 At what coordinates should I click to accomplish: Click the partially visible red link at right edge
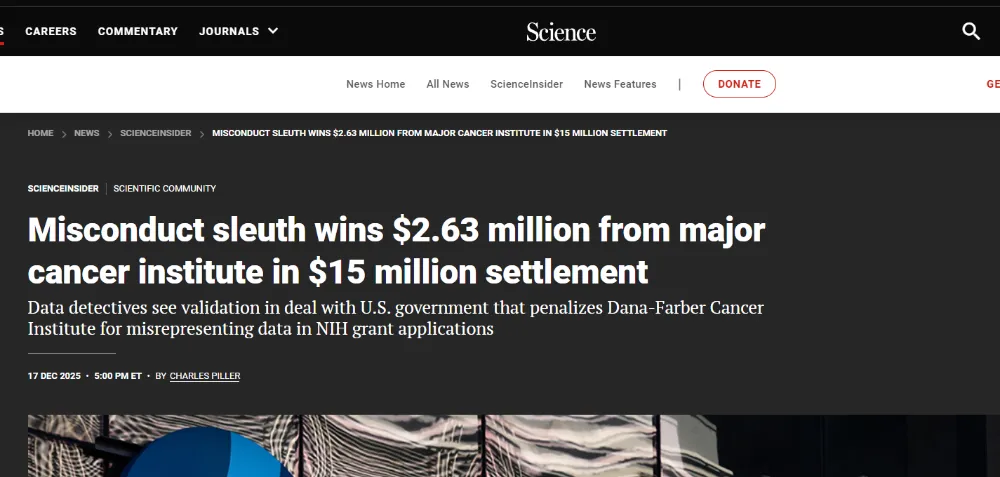click(x=992, y=84)
